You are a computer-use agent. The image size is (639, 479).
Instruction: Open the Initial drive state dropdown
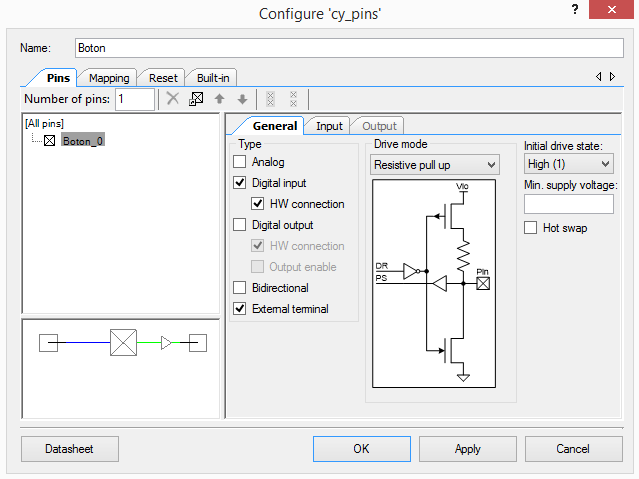coord(568,163)
